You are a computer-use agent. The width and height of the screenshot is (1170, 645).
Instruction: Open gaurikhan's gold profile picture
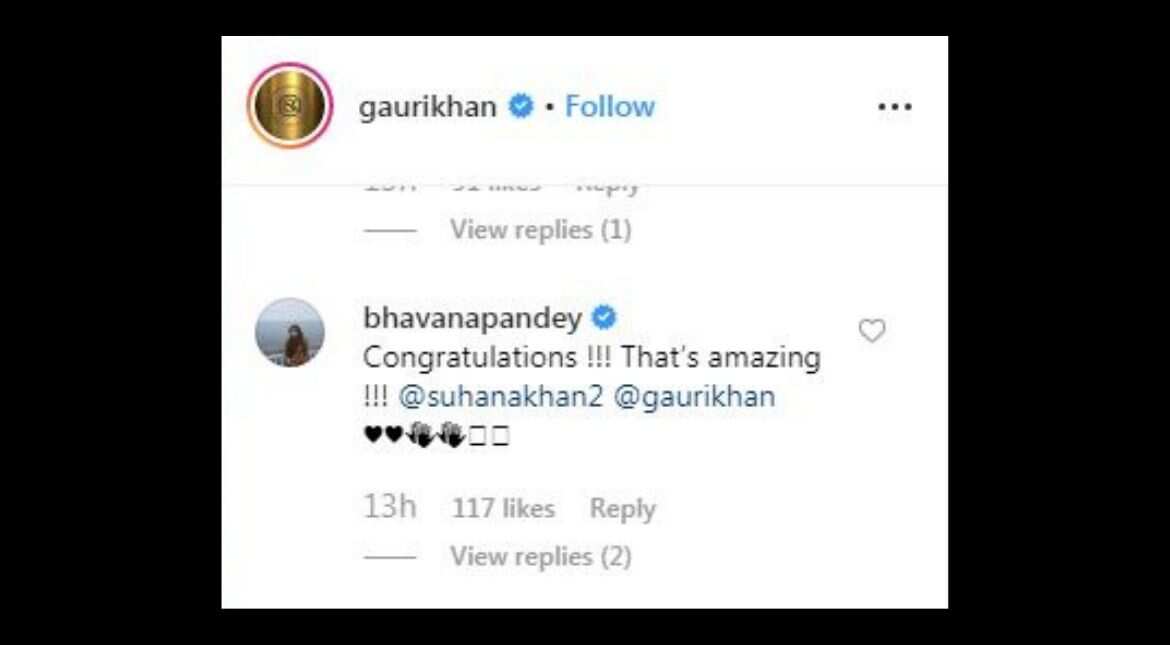(x=290, y=106)
